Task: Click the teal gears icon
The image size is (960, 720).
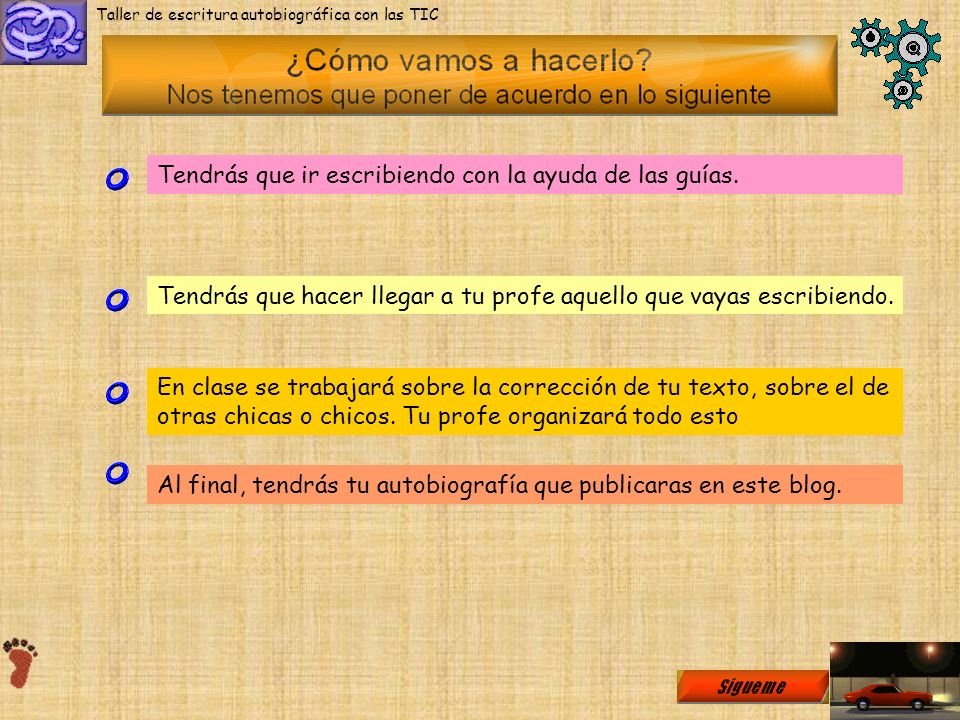Action: (896, 63)
